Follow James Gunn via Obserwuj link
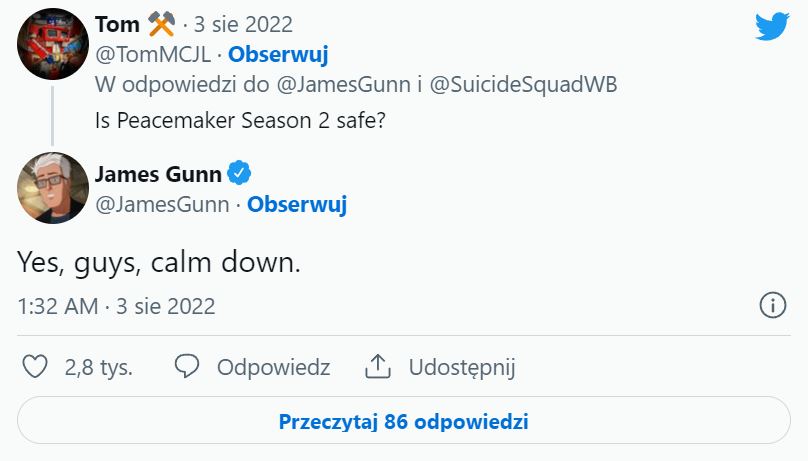Image resolution: width=808 pixels, height=461 pixels. [297, 205]
